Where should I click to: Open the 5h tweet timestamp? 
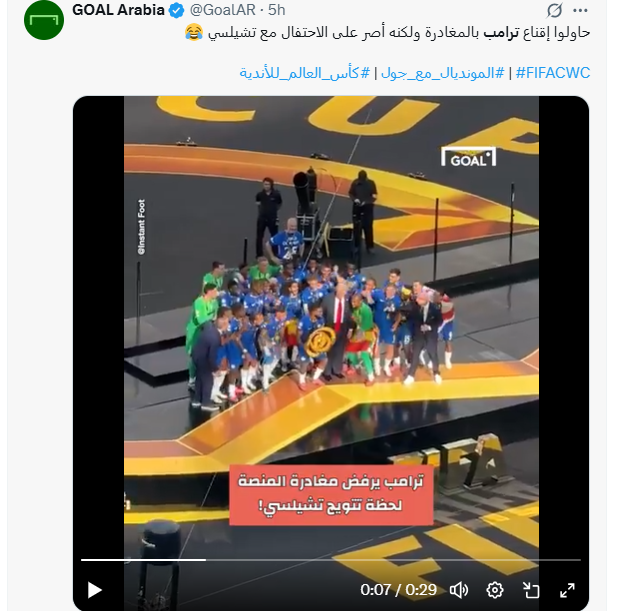pos(277,10)
